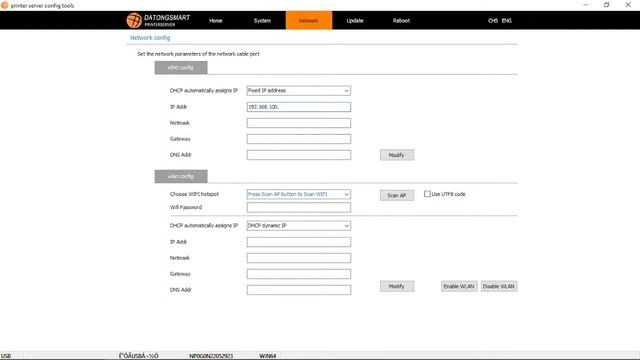Click the wlan Gateway field

pos(299,274)
